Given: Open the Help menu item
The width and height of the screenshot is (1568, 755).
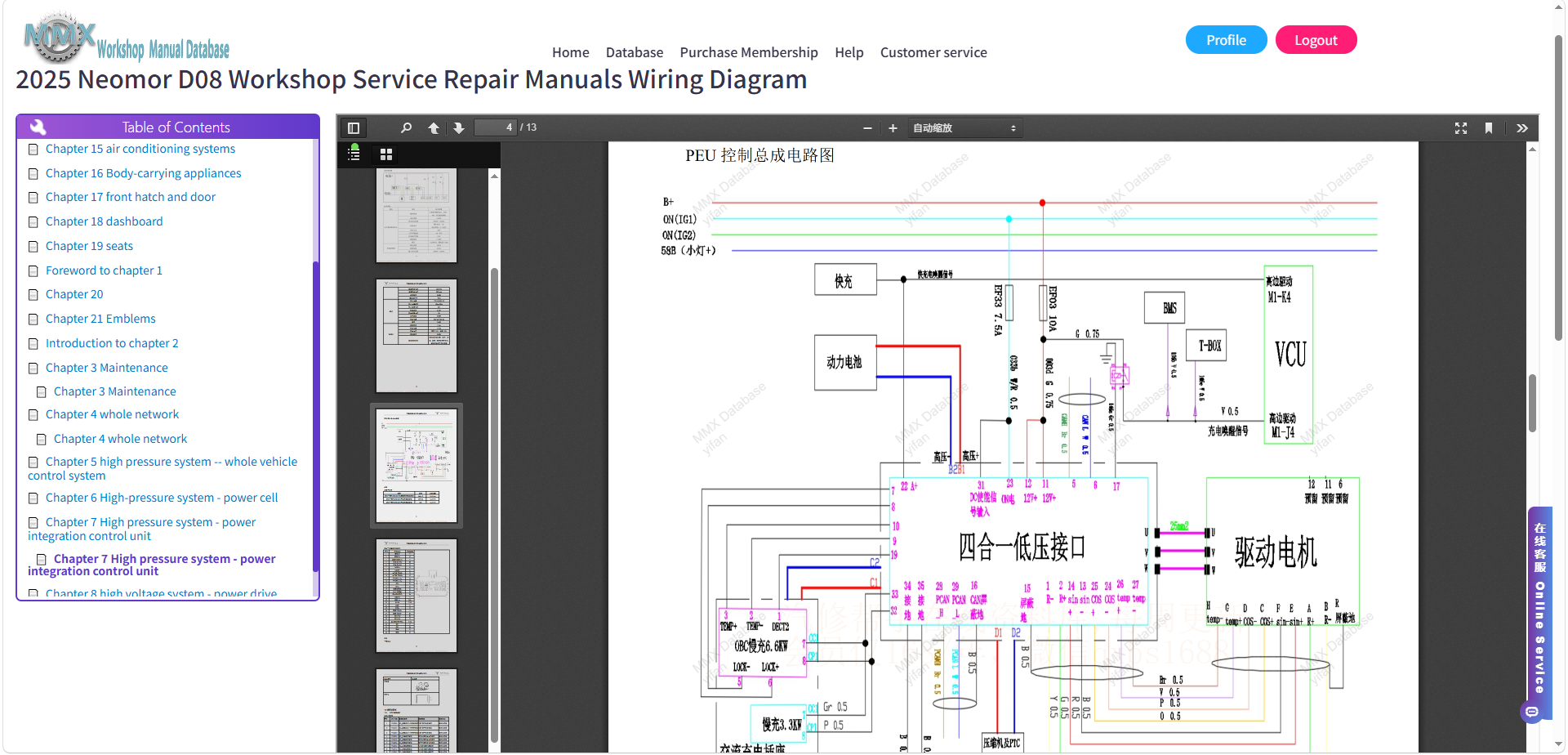Looking at the screenshot, I should click(849, 52).
